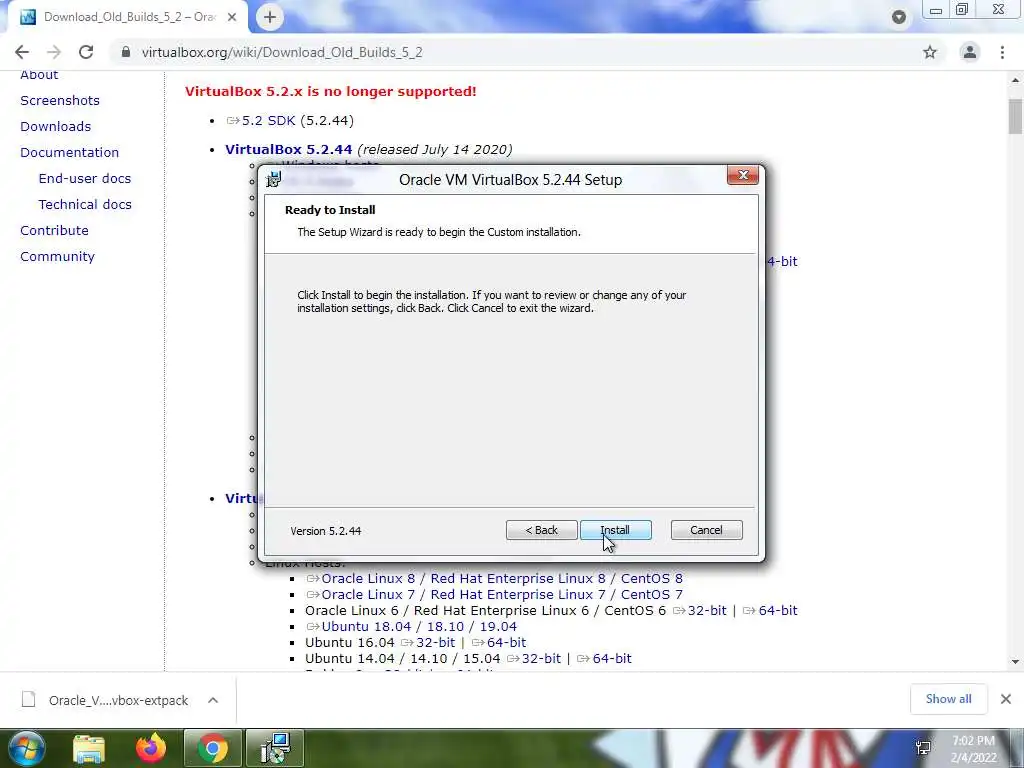The width and height of the screenshot is (1024, 768).
Task: Open the Documentation sidebar link
Action: (70, 153)
